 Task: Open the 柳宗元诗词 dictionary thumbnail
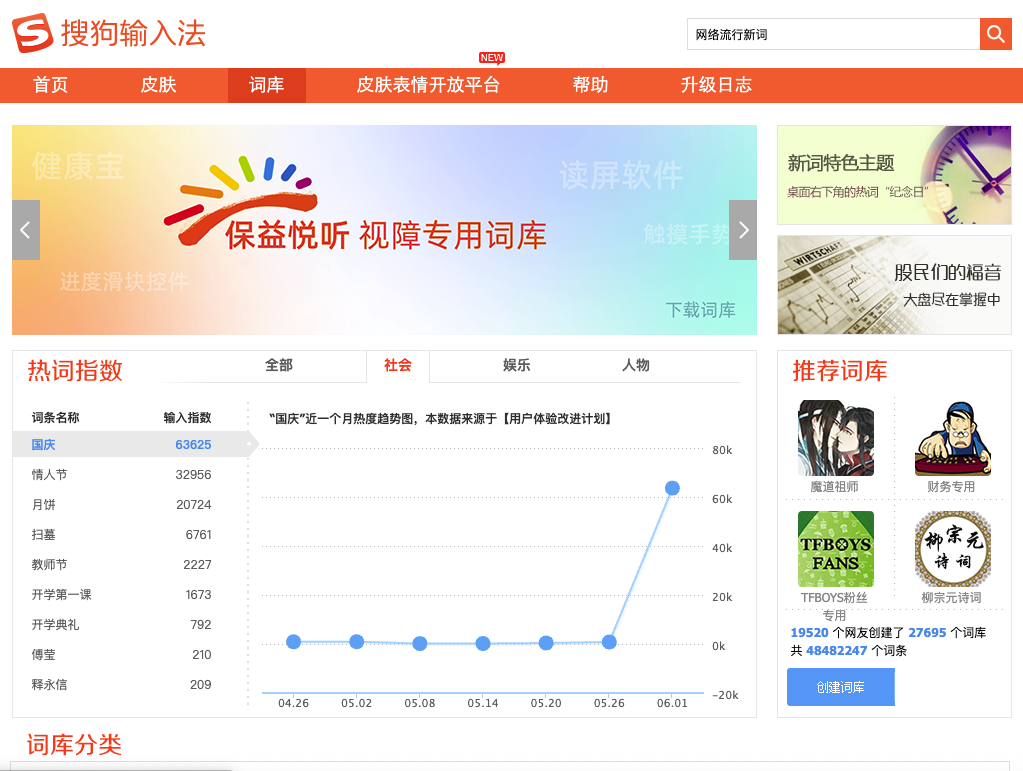[x=953, y=549]
